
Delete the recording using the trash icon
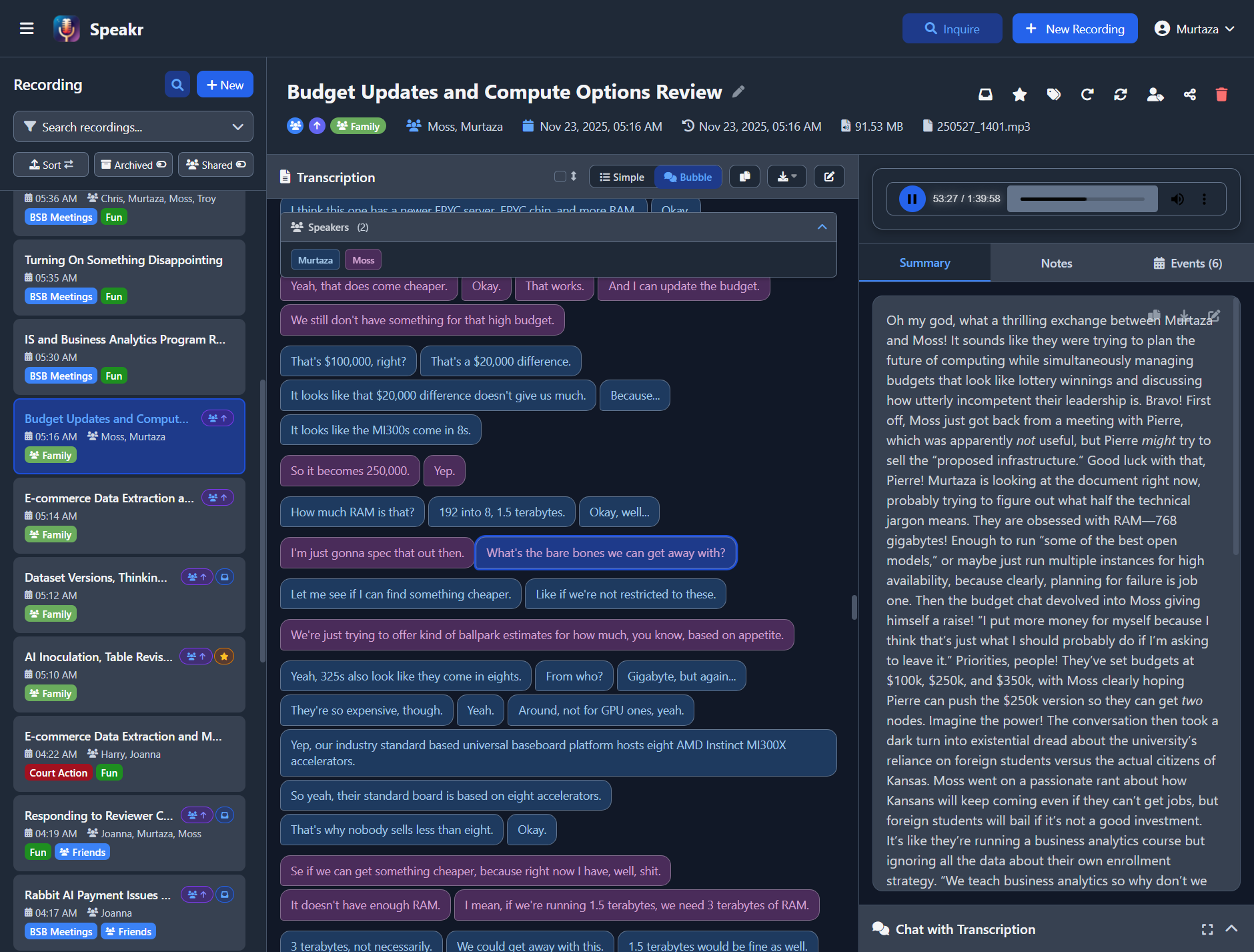click(1221, 94)
